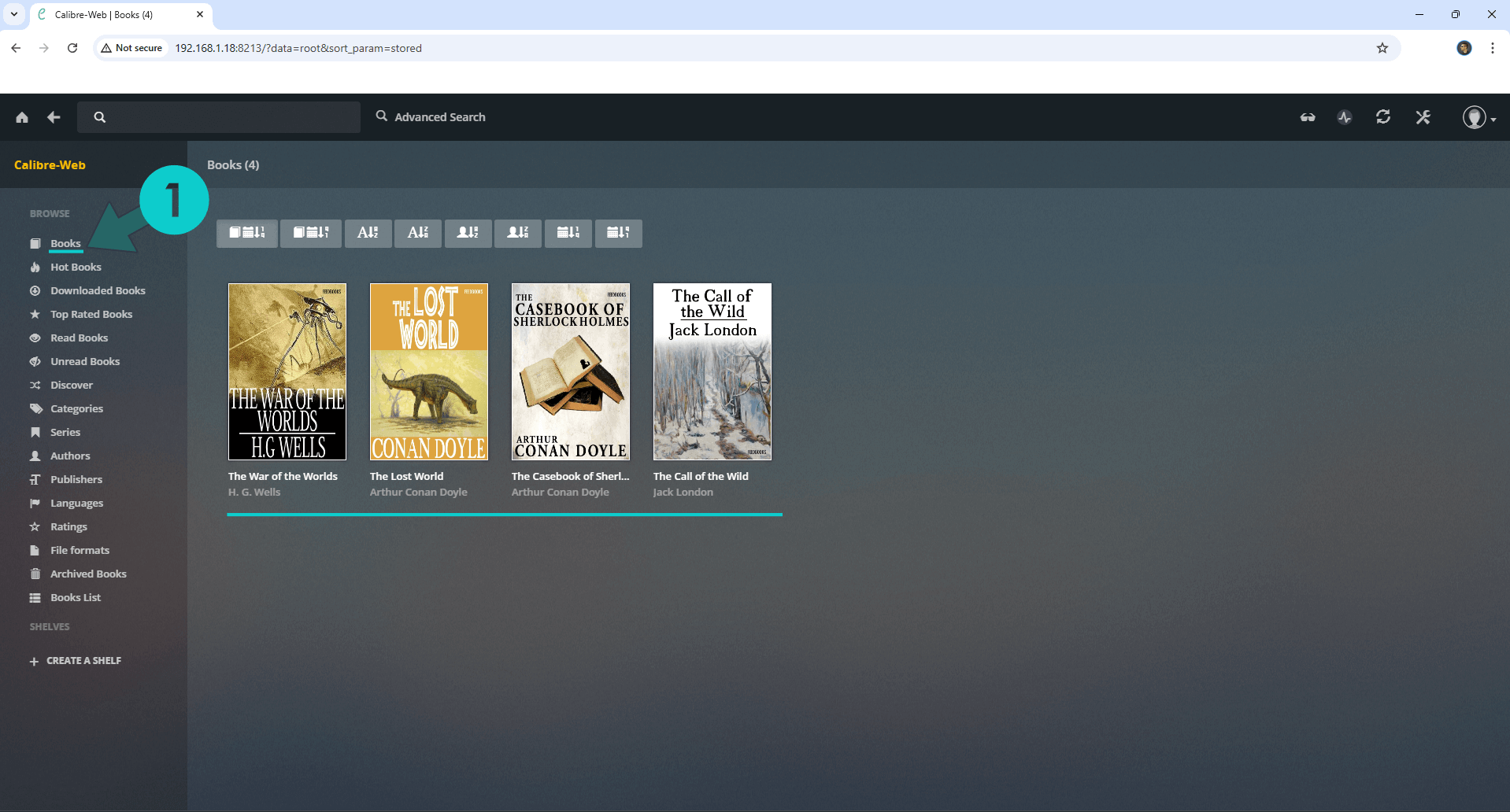
Task: Click the title link The War of the Worlds
Action: [283, 476]
